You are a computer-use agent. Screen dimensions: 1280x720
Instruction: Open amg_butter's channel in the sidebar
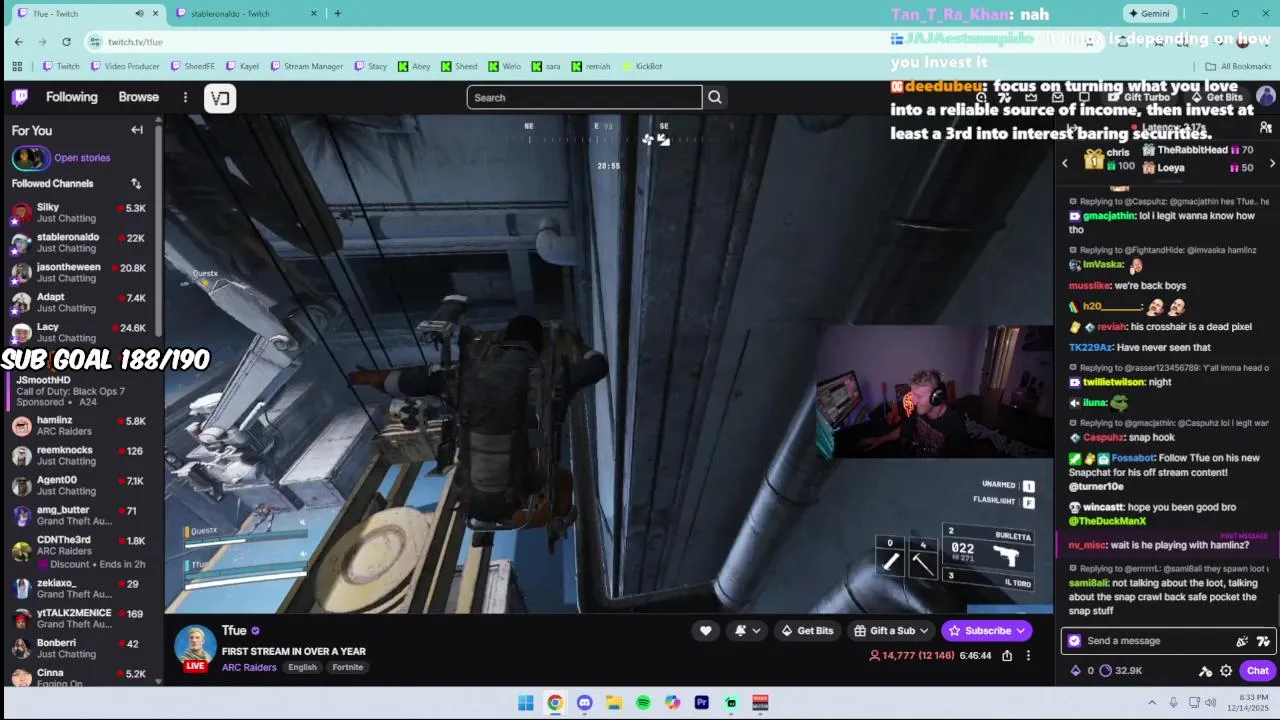click(80, 516)
